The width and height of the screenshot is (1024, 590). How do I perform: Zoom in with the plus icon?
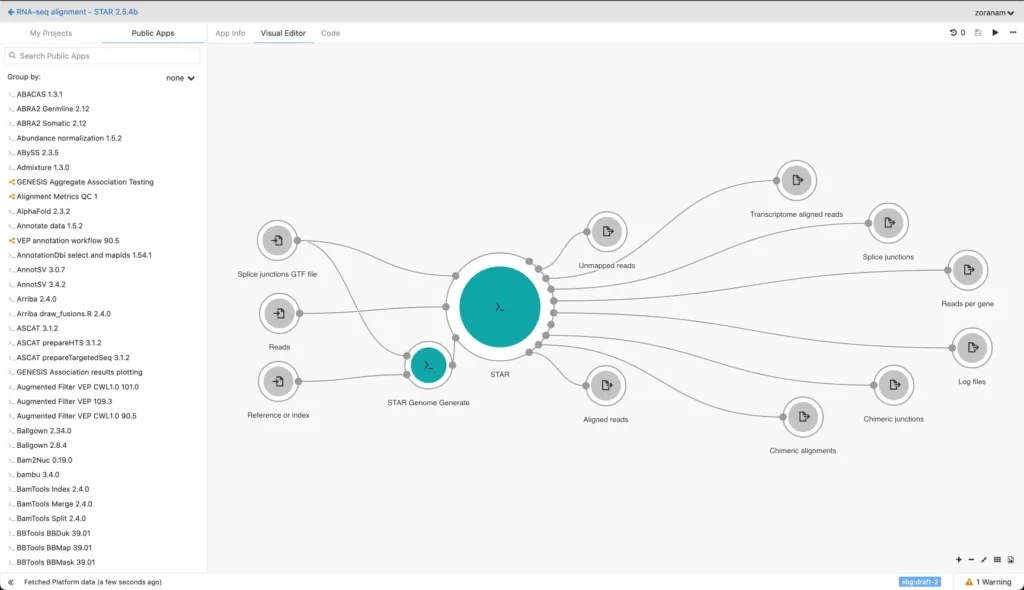(959, 559)
